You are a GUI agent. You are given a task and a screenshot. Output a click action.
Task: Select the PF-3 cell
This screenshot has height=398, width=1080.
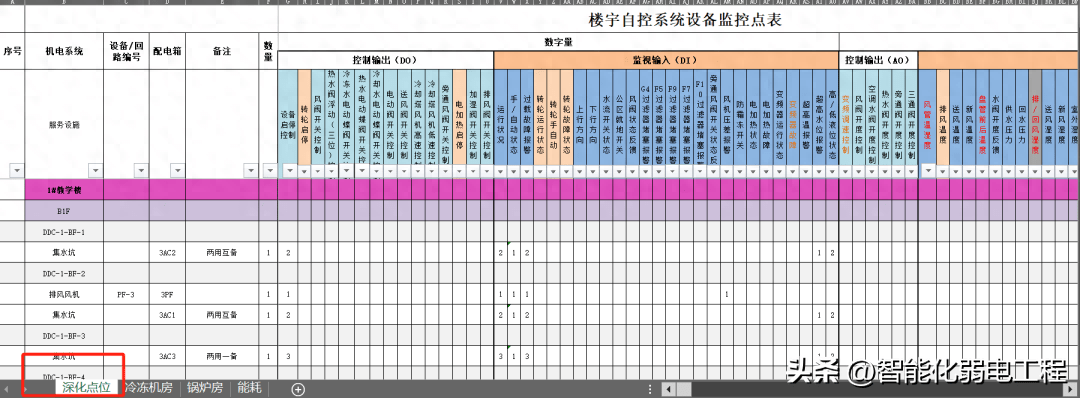[126, 294]
